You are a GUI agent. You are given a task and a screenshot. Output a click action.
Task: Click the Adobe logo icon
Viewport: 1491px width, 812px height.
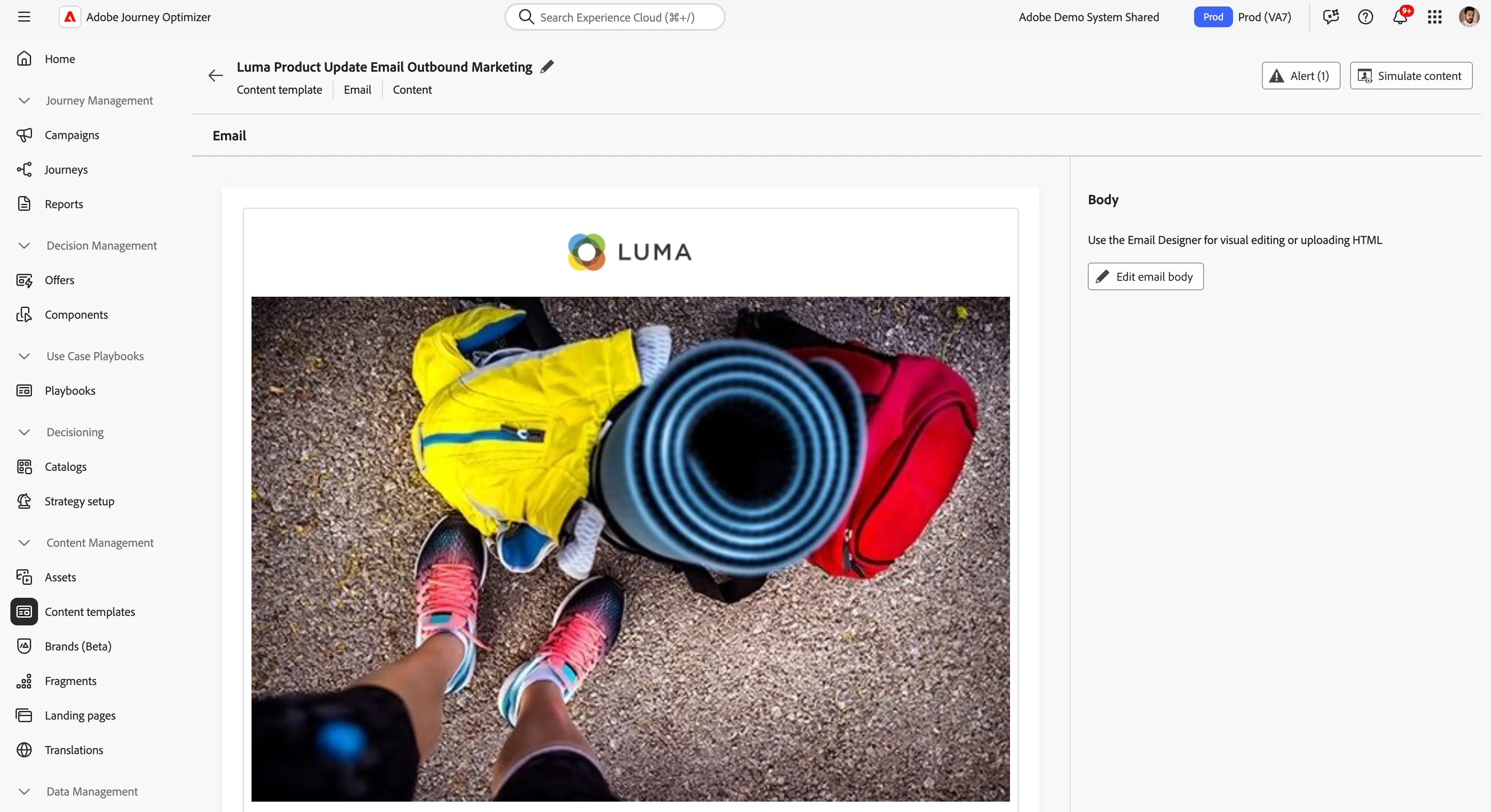point(70,17)
